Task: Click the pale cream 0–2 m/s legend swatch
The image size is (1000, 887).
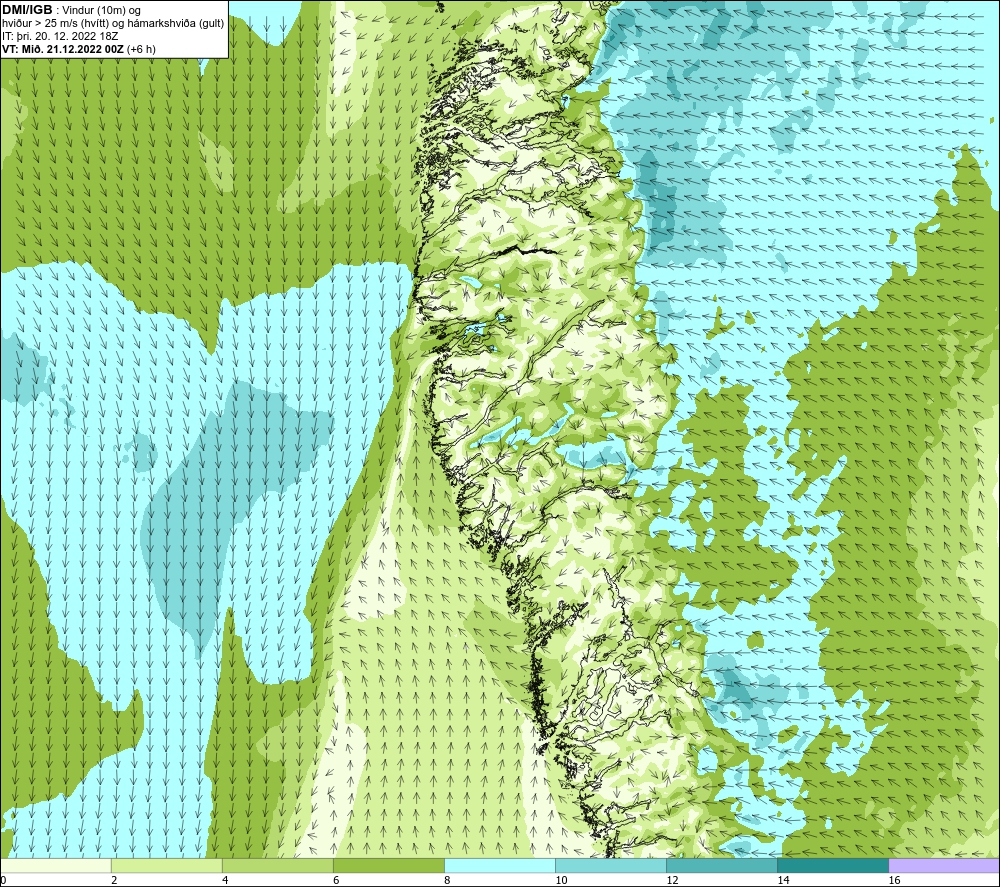Action: tap(56, 865)
